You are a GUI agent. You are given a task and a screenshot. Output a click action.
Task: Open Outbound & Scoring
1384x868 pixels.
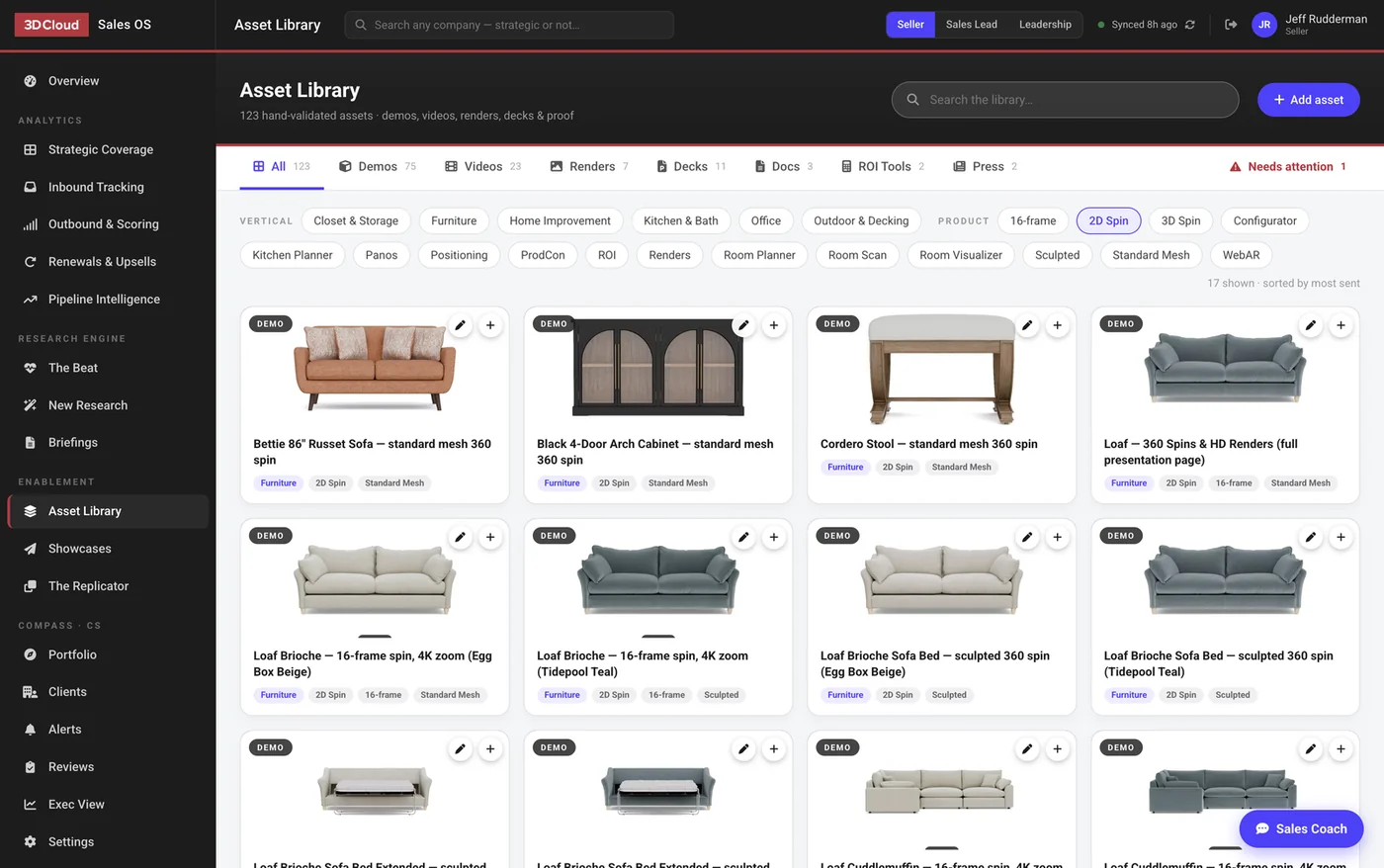tap(108, 224)
